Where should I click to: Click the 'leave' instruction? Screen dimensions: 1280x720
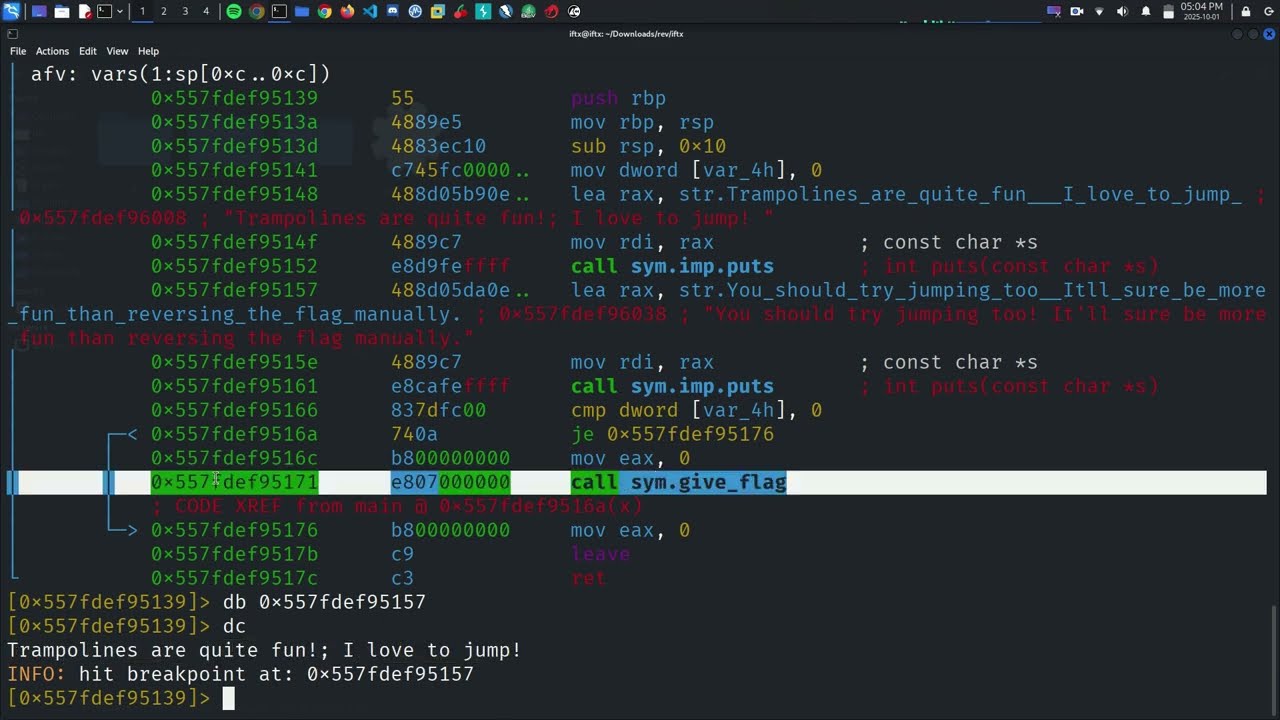600,555
